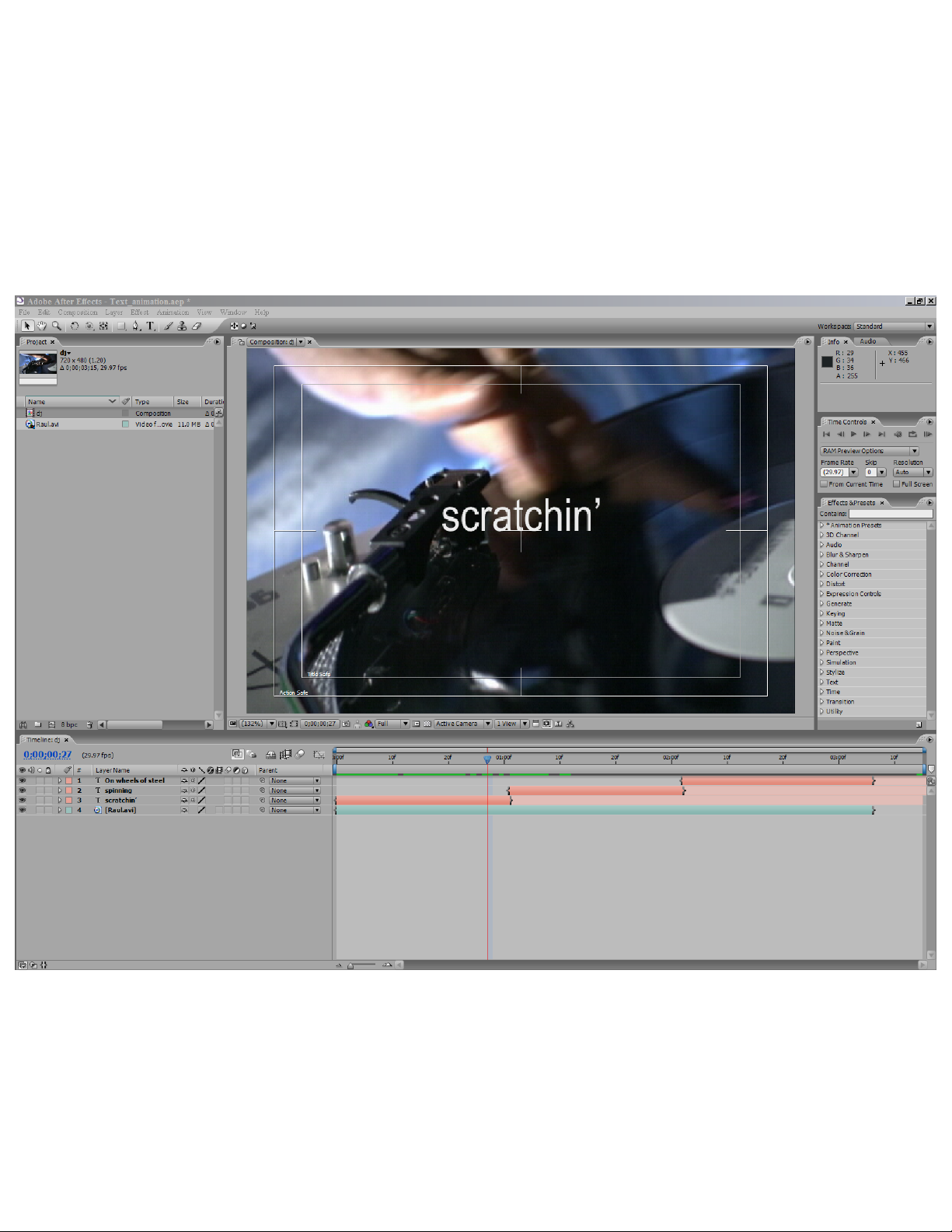Click the delete trash icon in Project panel
The height and width of the screenshot is (1232, 952).
point(89,724)
